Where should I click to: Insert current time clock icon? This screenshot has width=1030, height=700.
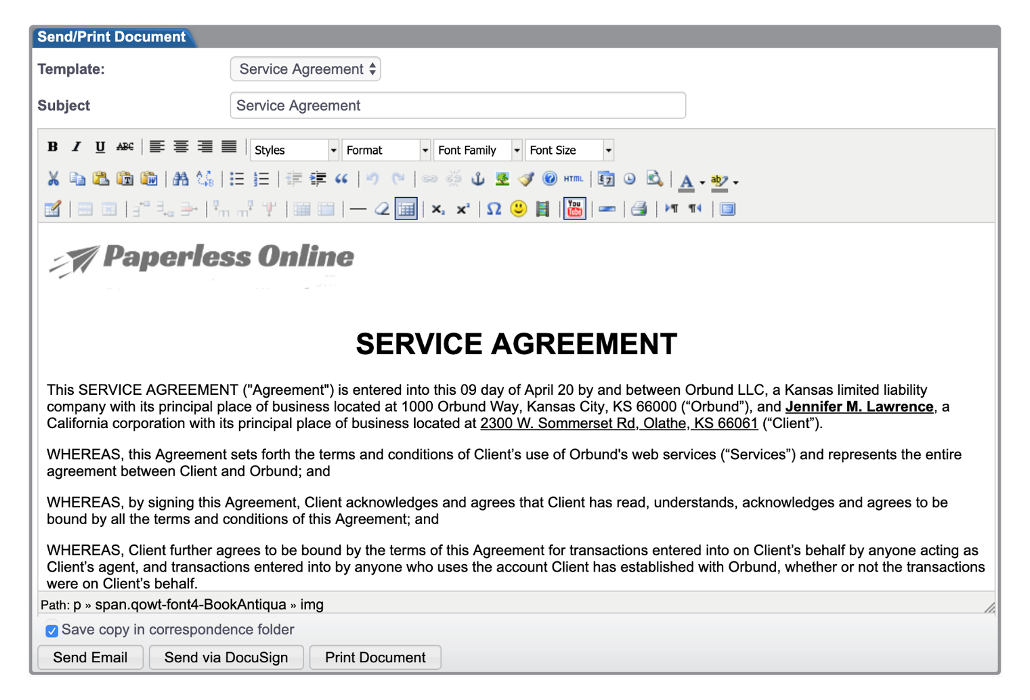[x=630, y=179]
